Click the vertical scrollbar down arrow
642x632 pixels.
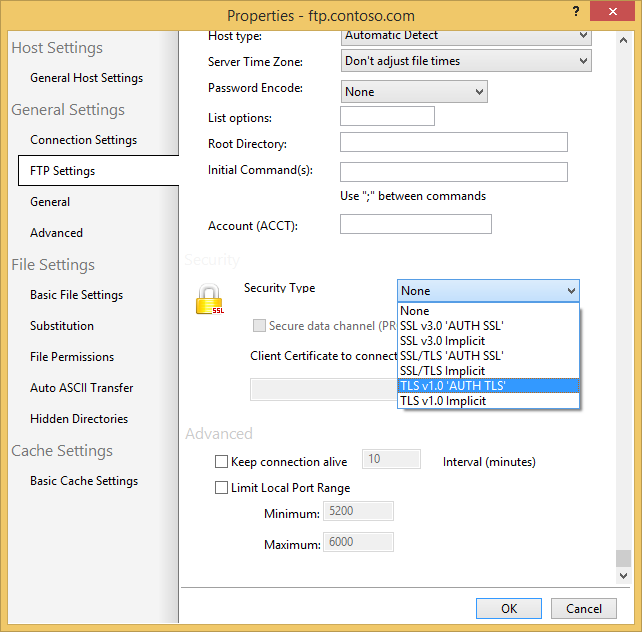[623, 576]
